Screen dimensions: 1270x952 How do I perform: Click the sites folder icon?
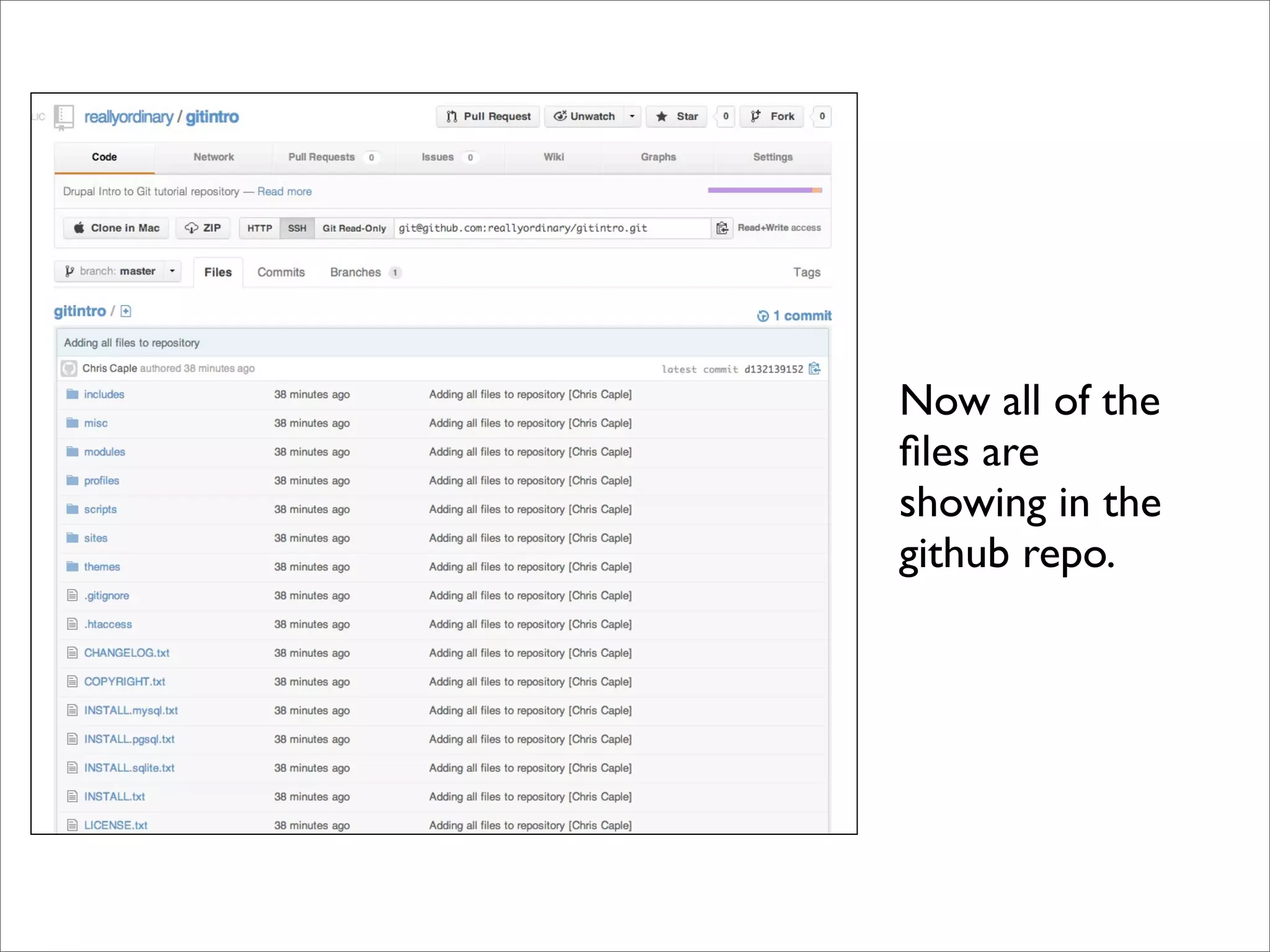tap(73, 537)
